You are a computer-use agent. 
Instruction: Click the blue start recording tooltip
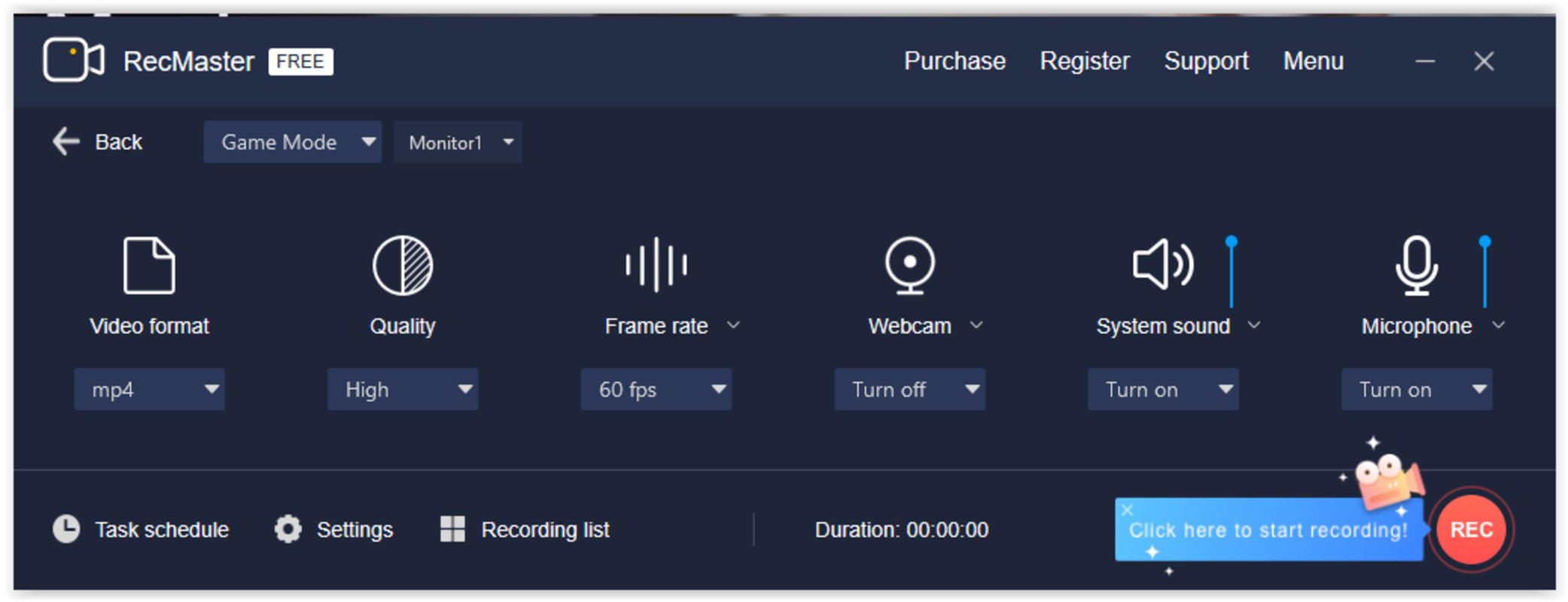click(1268, 529)
